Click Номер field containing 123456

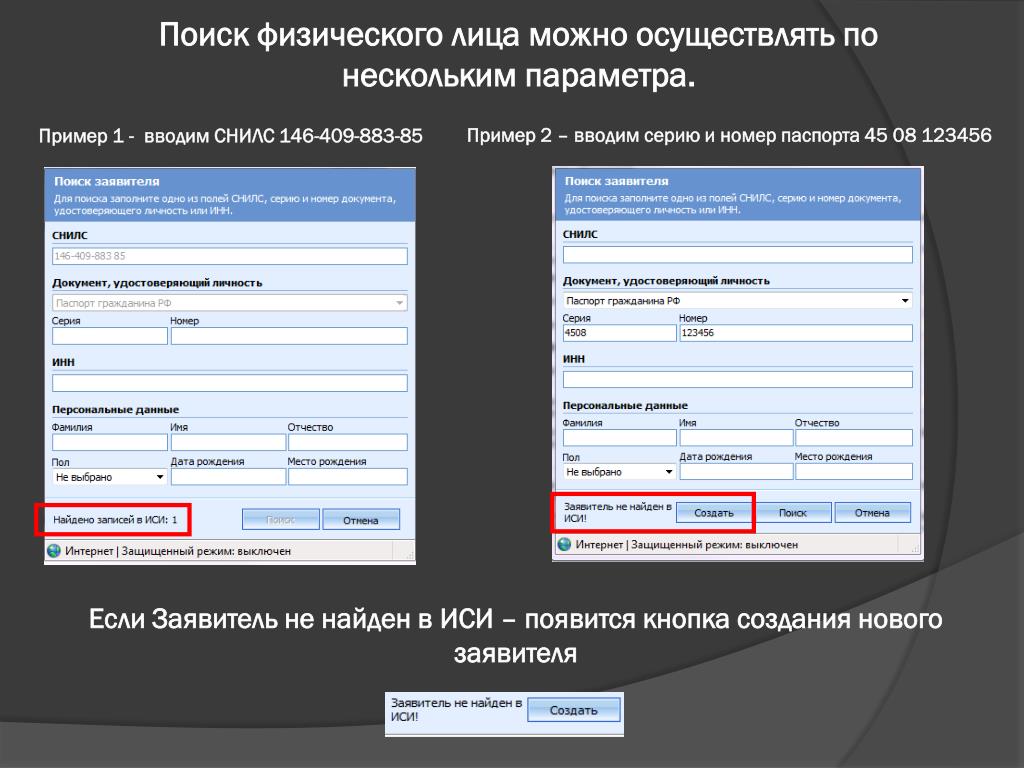click(795, 333)
